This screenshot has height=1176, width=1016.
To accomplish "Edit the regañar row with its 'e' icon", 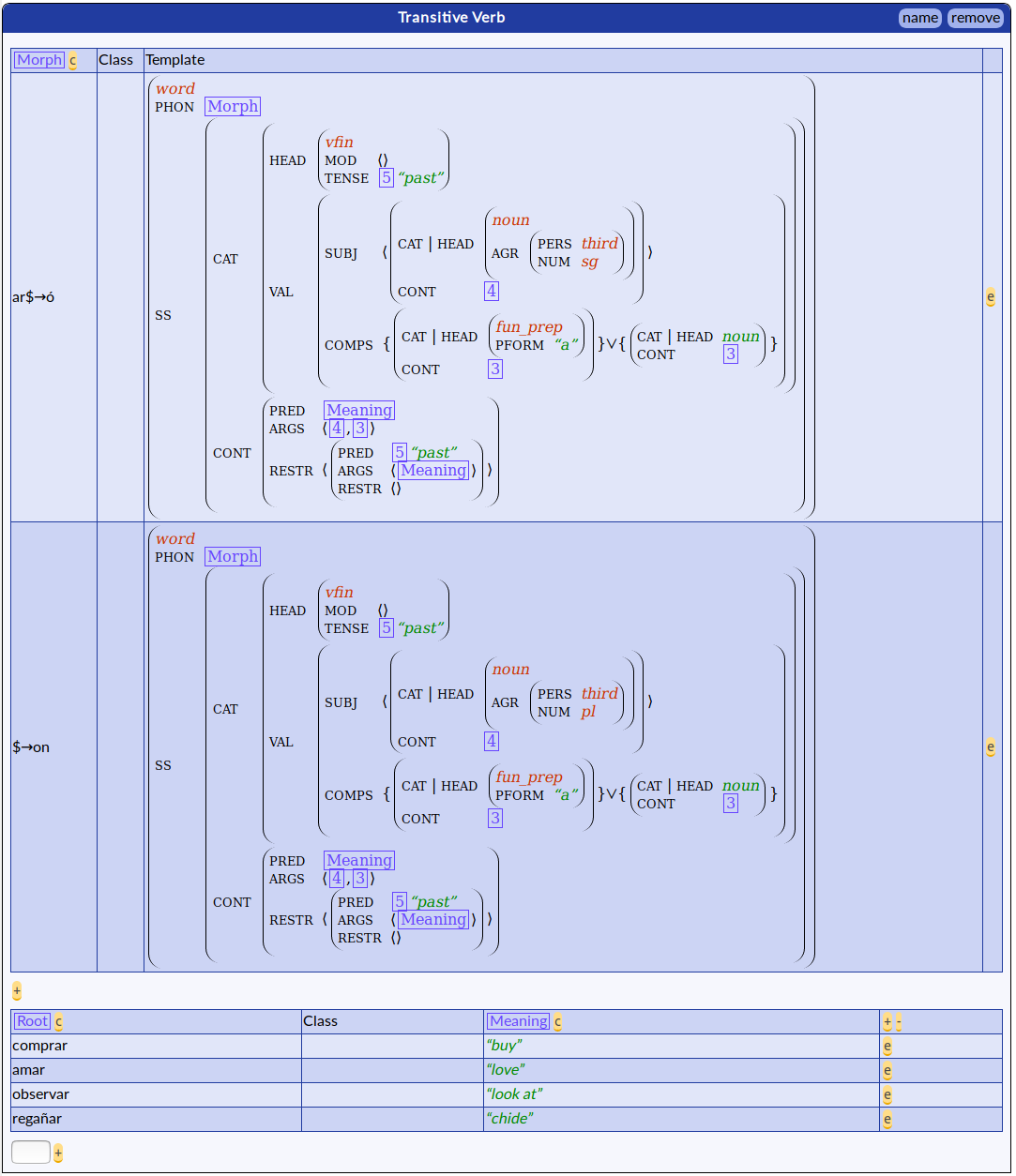I will 887,1120.
